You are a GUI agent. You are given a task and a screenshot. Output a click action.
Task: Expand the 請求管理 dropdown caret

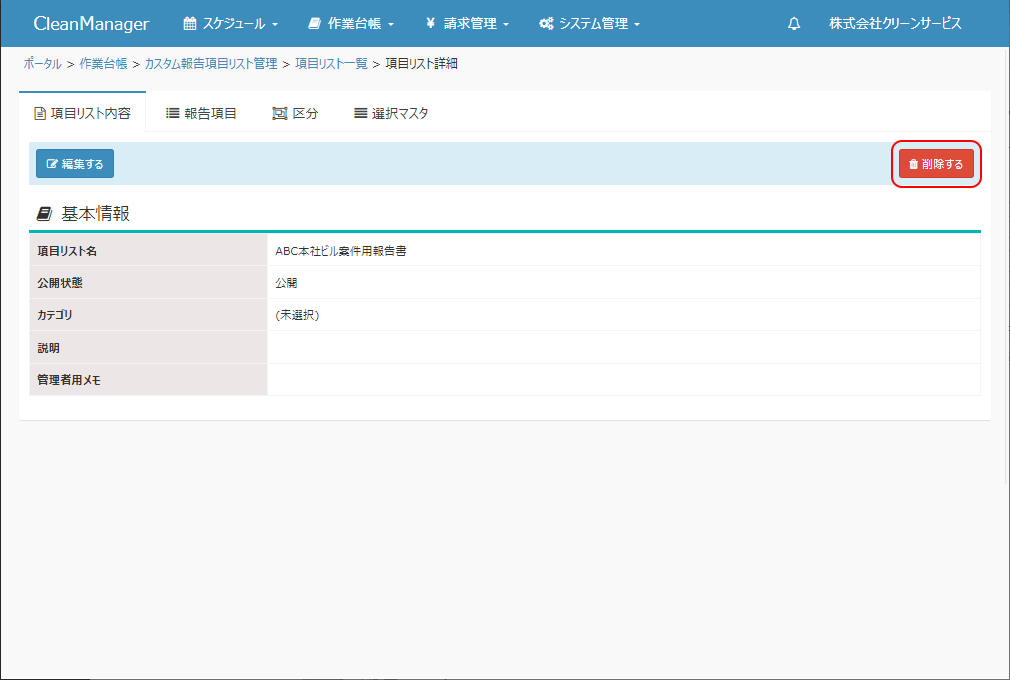click(506, 25)
